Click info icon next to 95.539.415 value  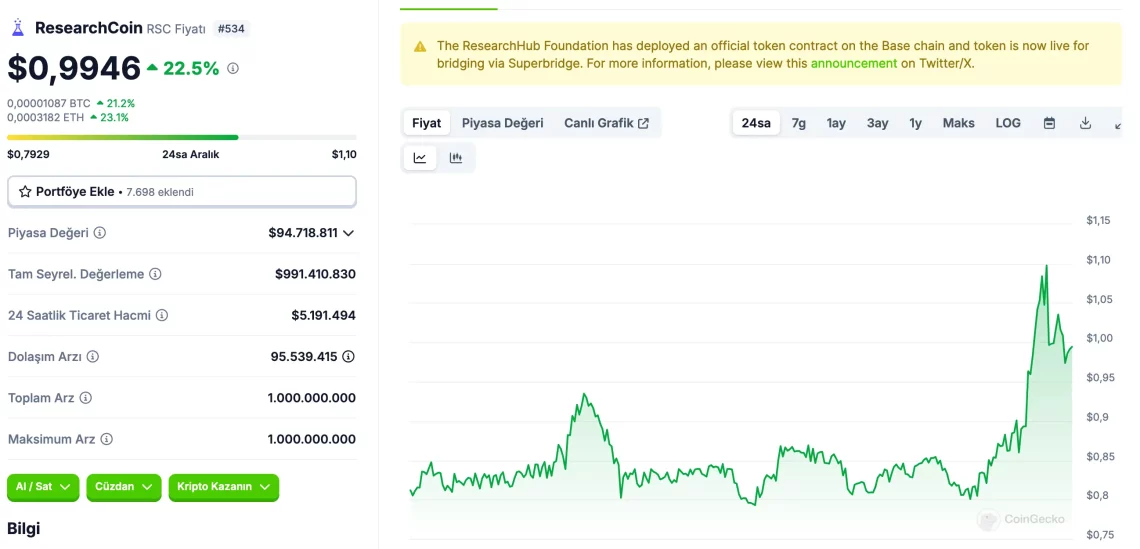coord(349,357)
